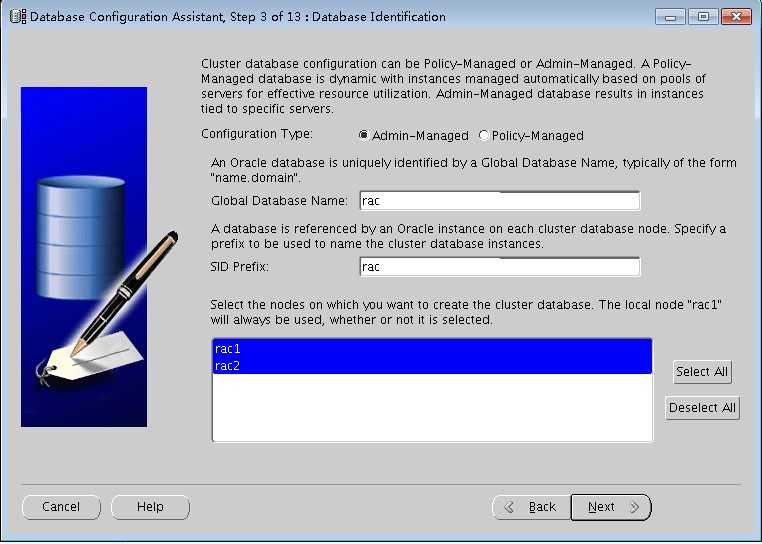This screenshot has width=762, height=544.
Task: Click the Deselect All button
Action: pyautogui.click(x=702, y=408)
